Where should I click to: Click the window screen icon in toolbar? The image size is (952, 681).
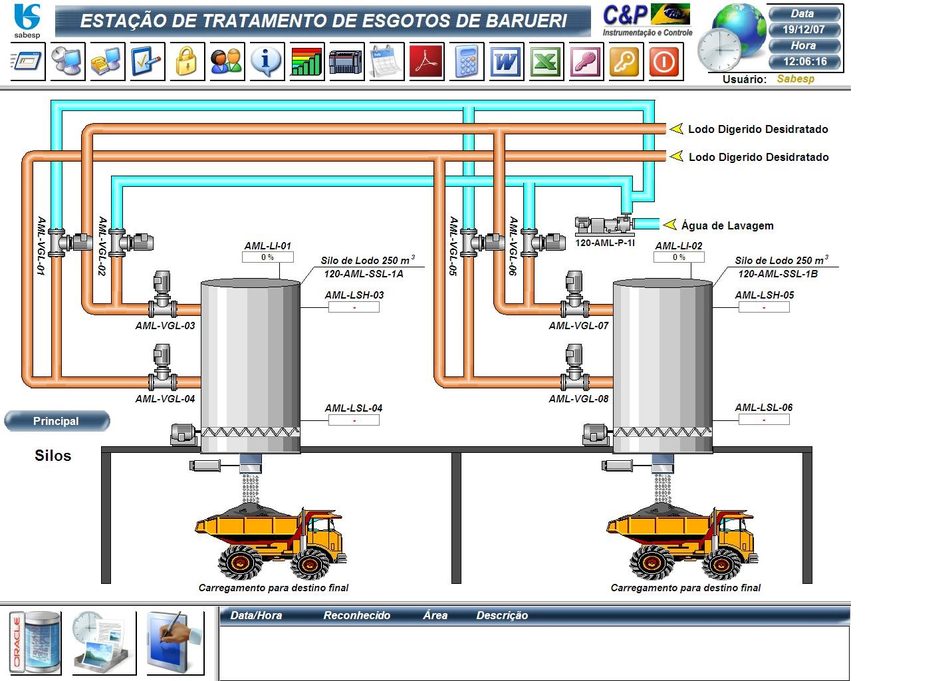(27, 62)
